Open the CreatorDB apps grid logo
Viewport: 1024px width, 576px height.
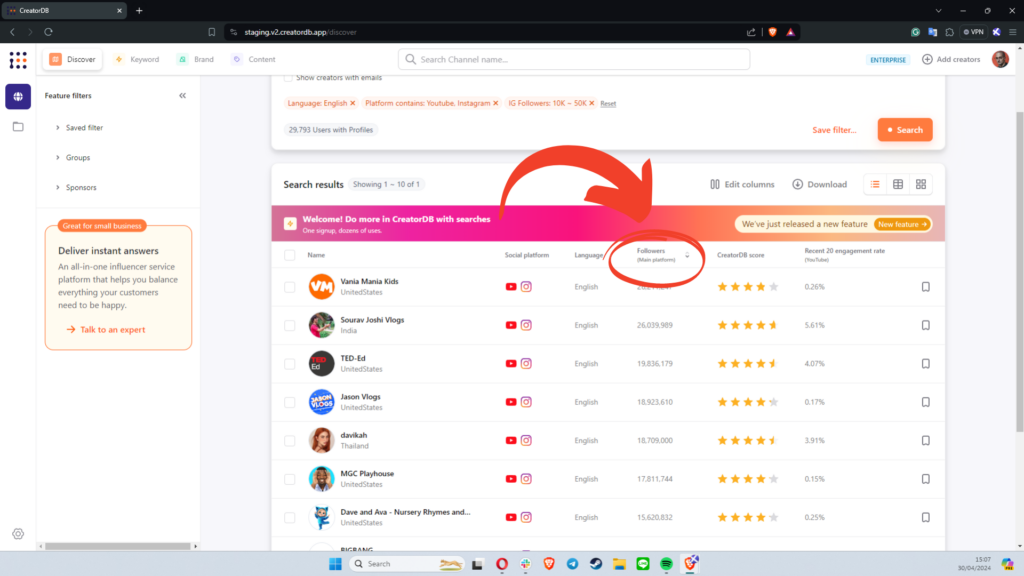point(18,60)
